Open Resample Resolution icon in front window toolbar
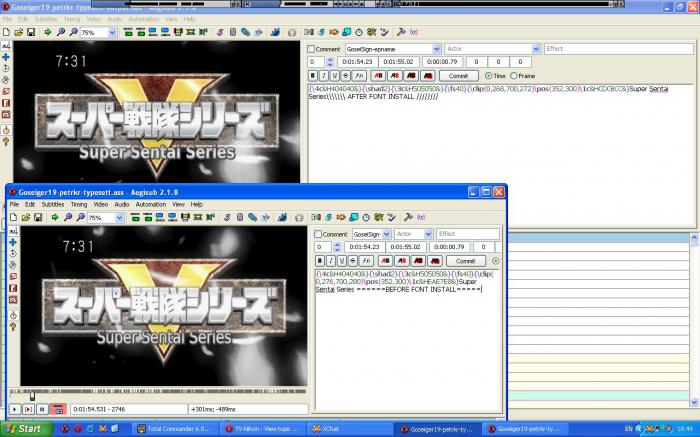 (354, 217)
